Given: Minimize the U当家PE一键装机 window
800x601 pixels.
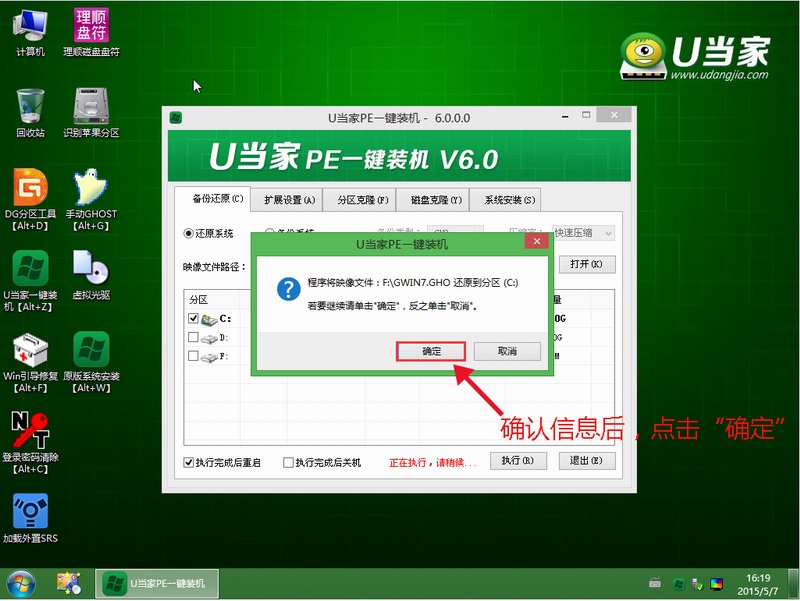Looking at the screenshot, I should [565, 116].
